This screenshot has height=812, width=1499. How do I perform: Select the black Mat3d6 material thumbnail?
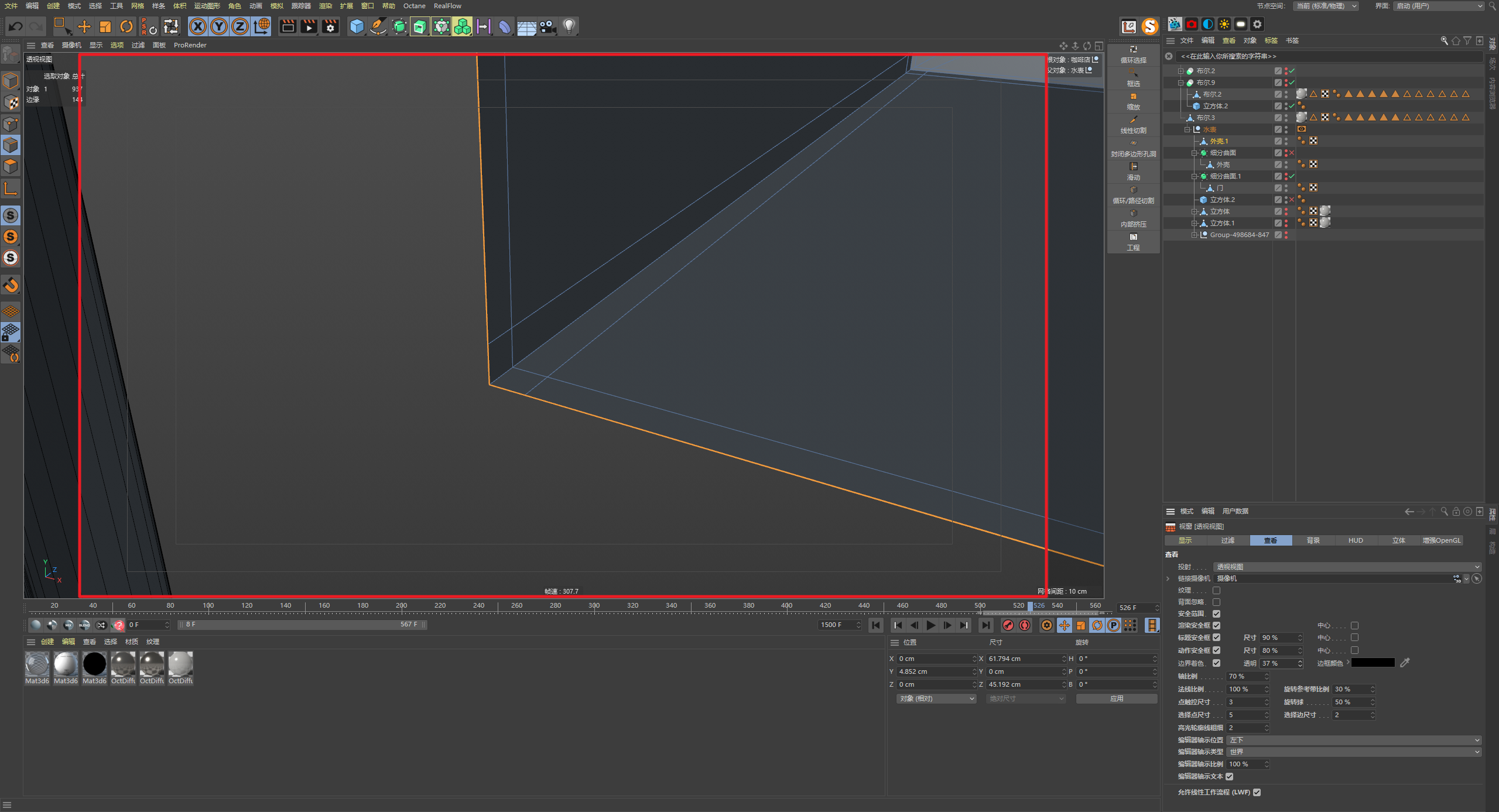click(x=94, y=664)
